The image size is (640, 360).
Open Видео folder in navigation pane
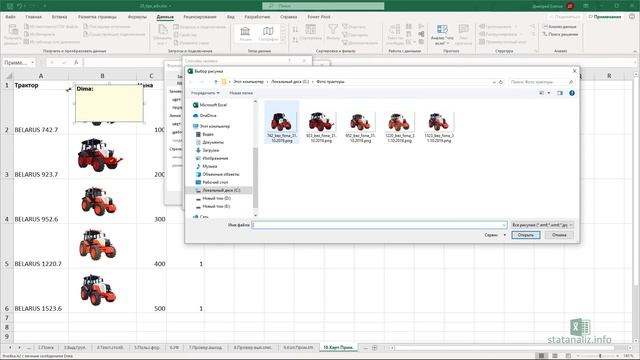coord(205,134)
